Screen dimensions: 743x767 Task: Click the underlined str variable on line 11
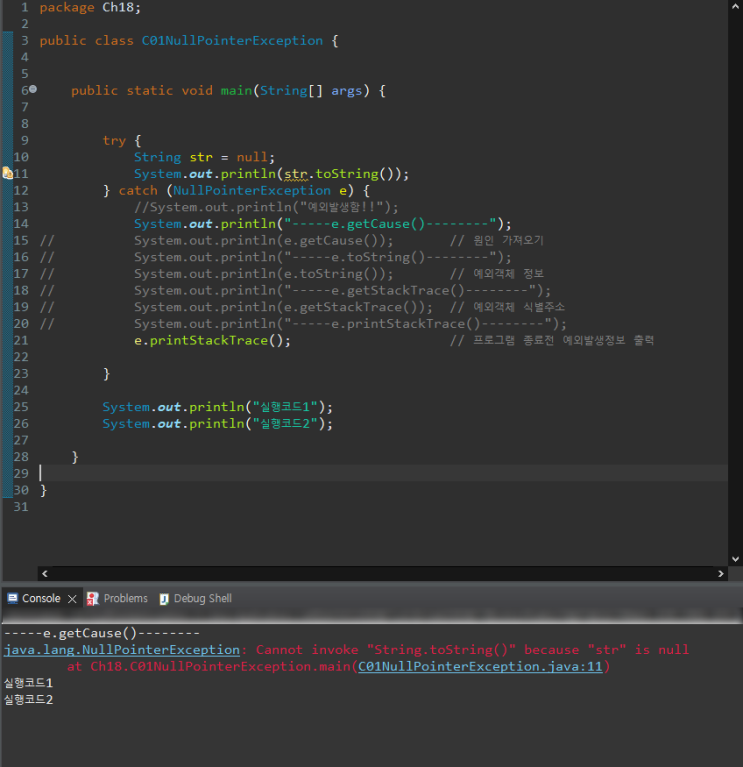click(x=296, y=174)
